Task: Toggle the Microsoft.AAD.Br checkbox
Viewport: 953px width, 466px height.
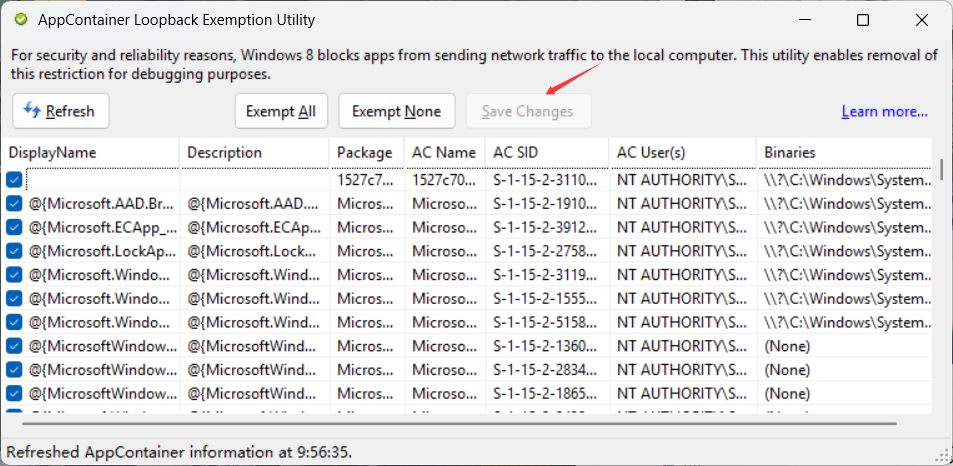Action: (x=14, y=204)
